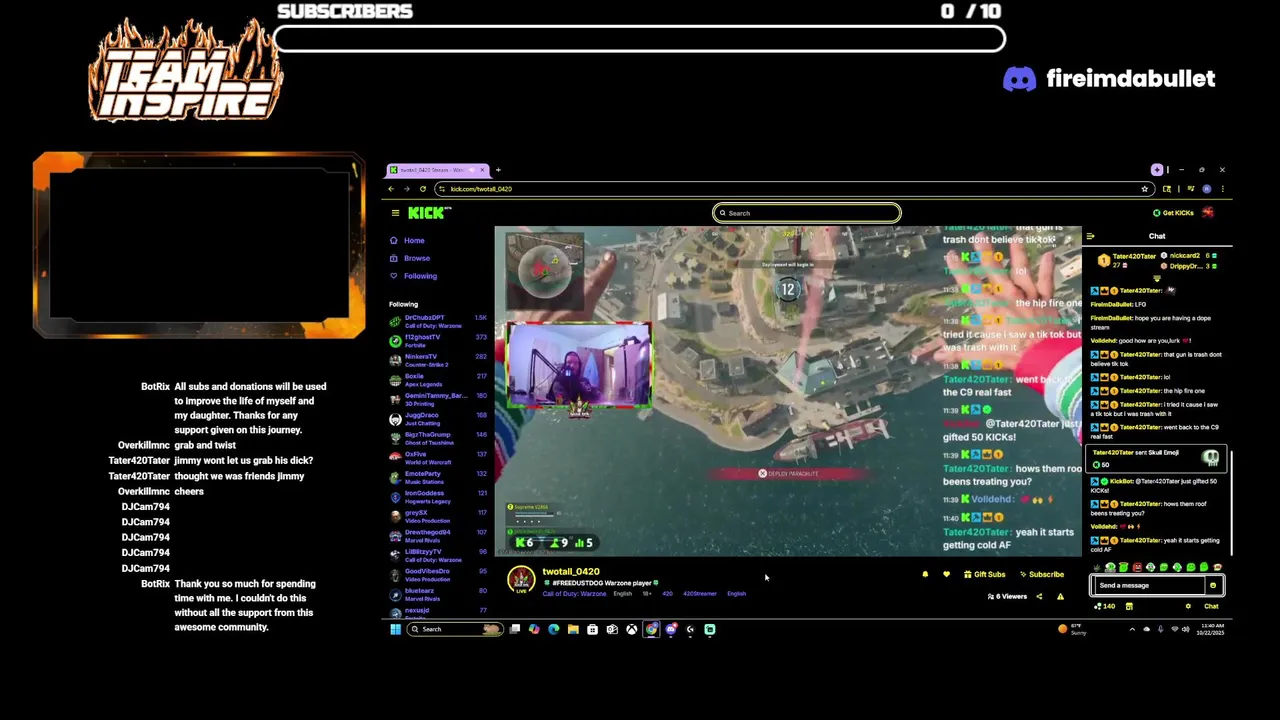Select the twotall_0420 Stream browser tab
Screen dimensions: 1280x720
(x=437, y=170)
